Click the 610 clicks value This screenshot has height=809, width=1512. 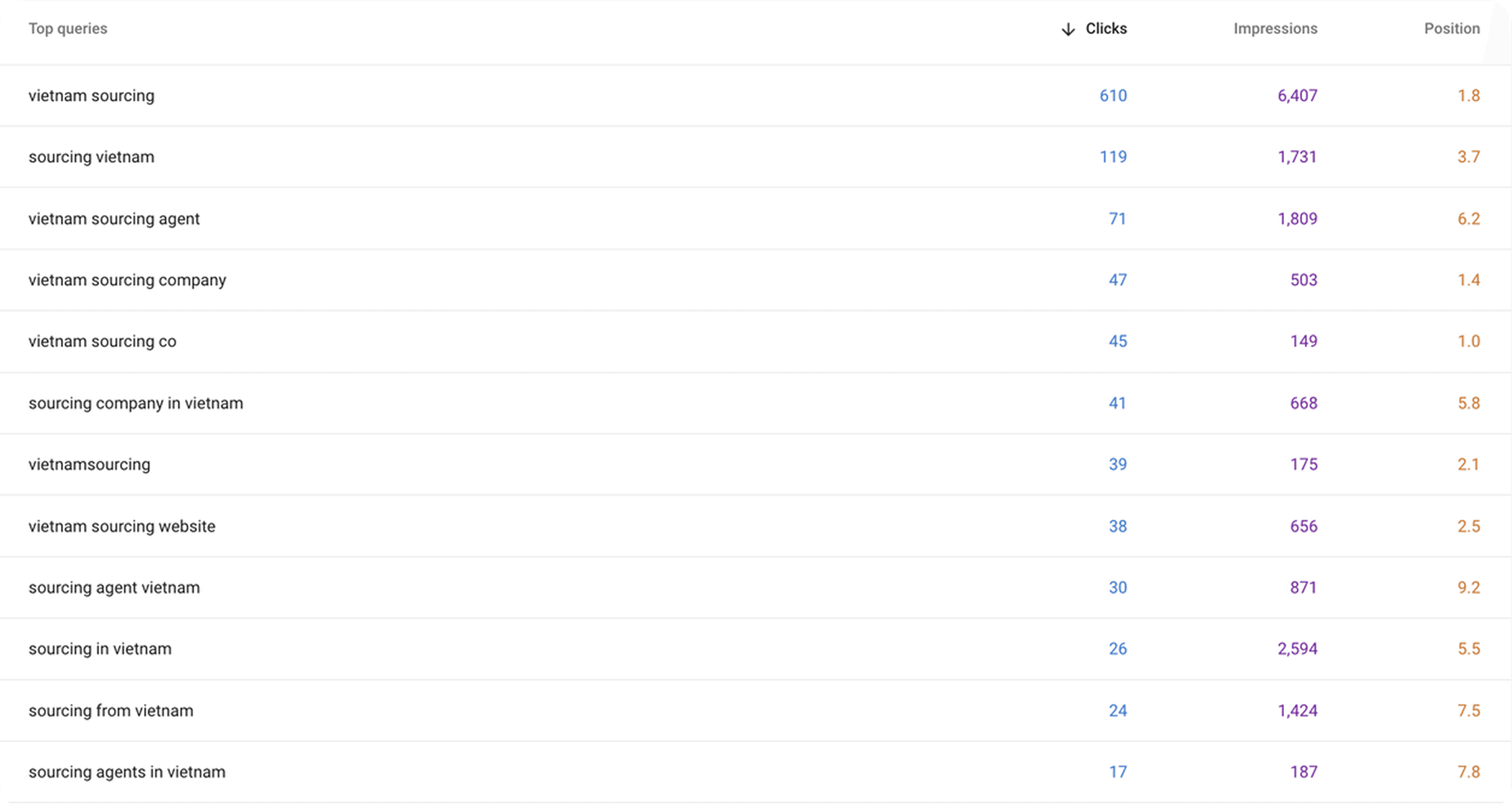pos(1113,96)
